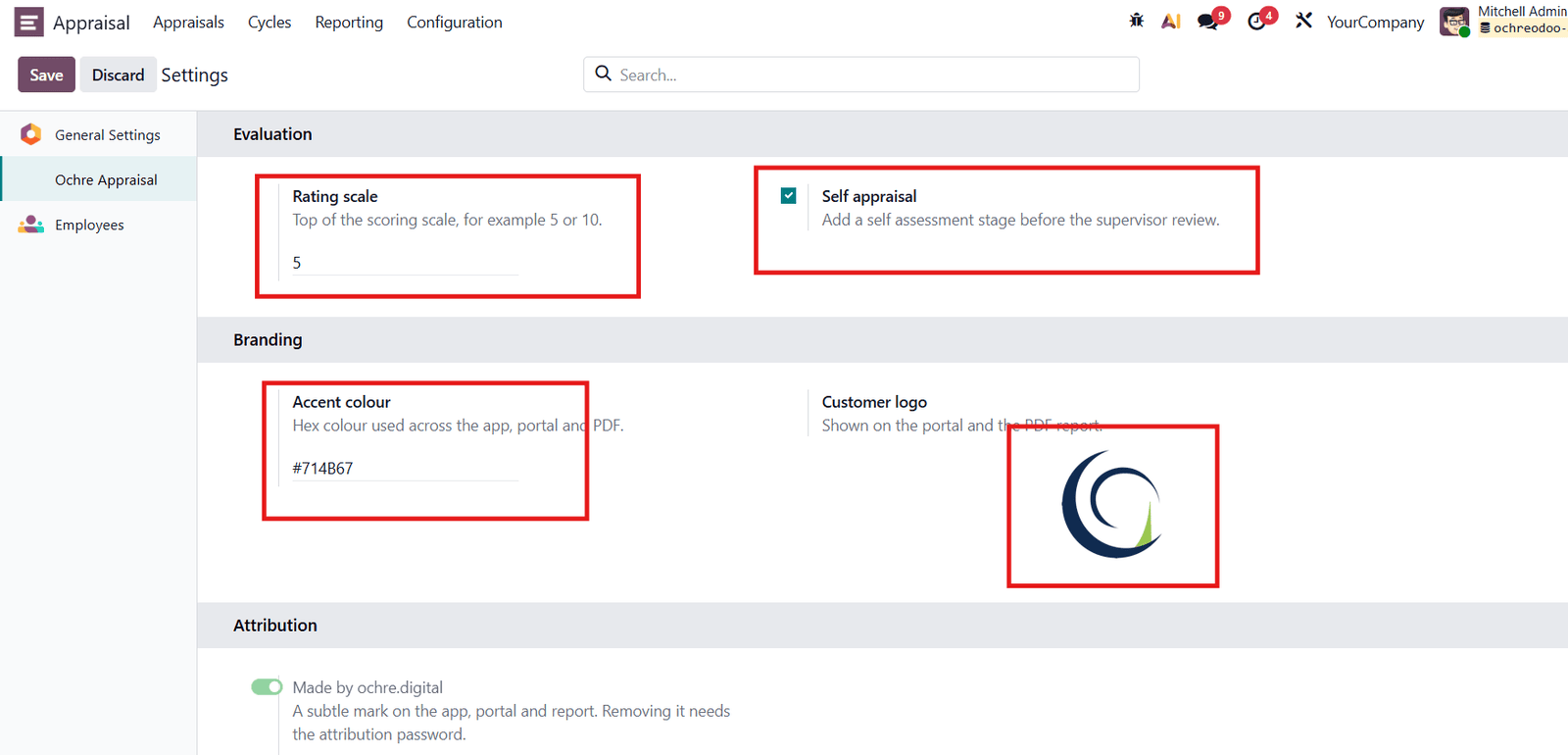Click the developer tools wrench icon
This screenshot has width=1568, height=755.
click(1303, 21)
